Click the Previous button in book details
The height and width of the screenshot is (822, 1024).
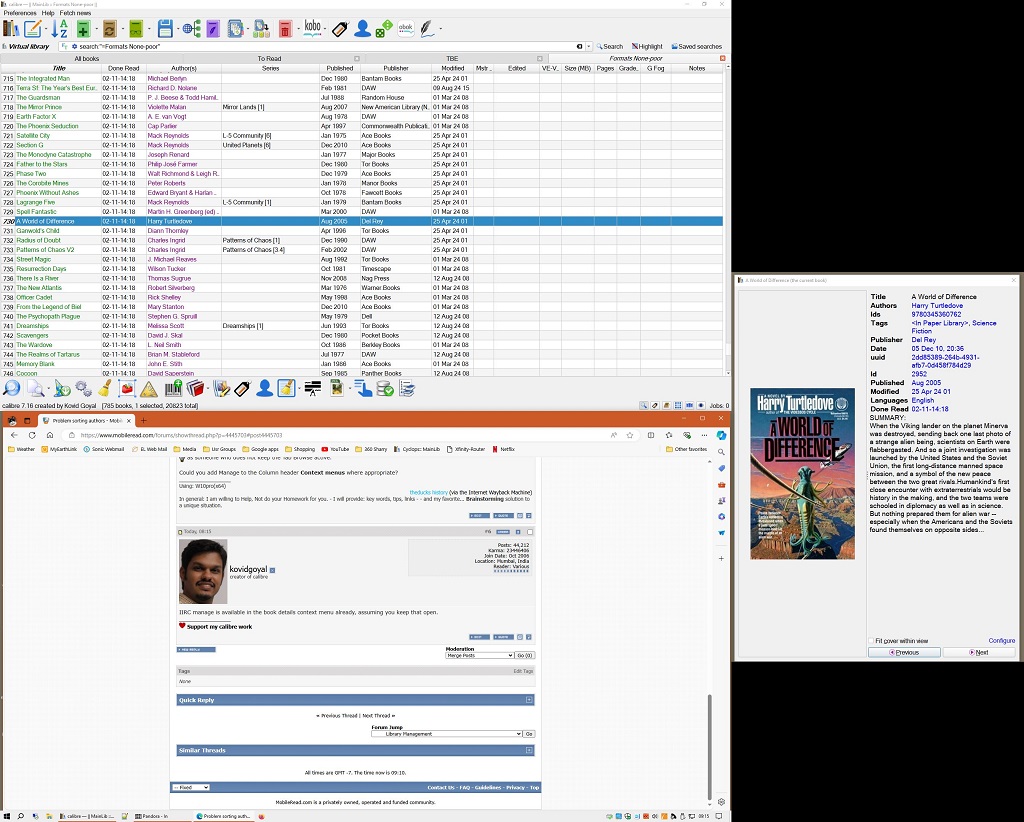point(904,652)
